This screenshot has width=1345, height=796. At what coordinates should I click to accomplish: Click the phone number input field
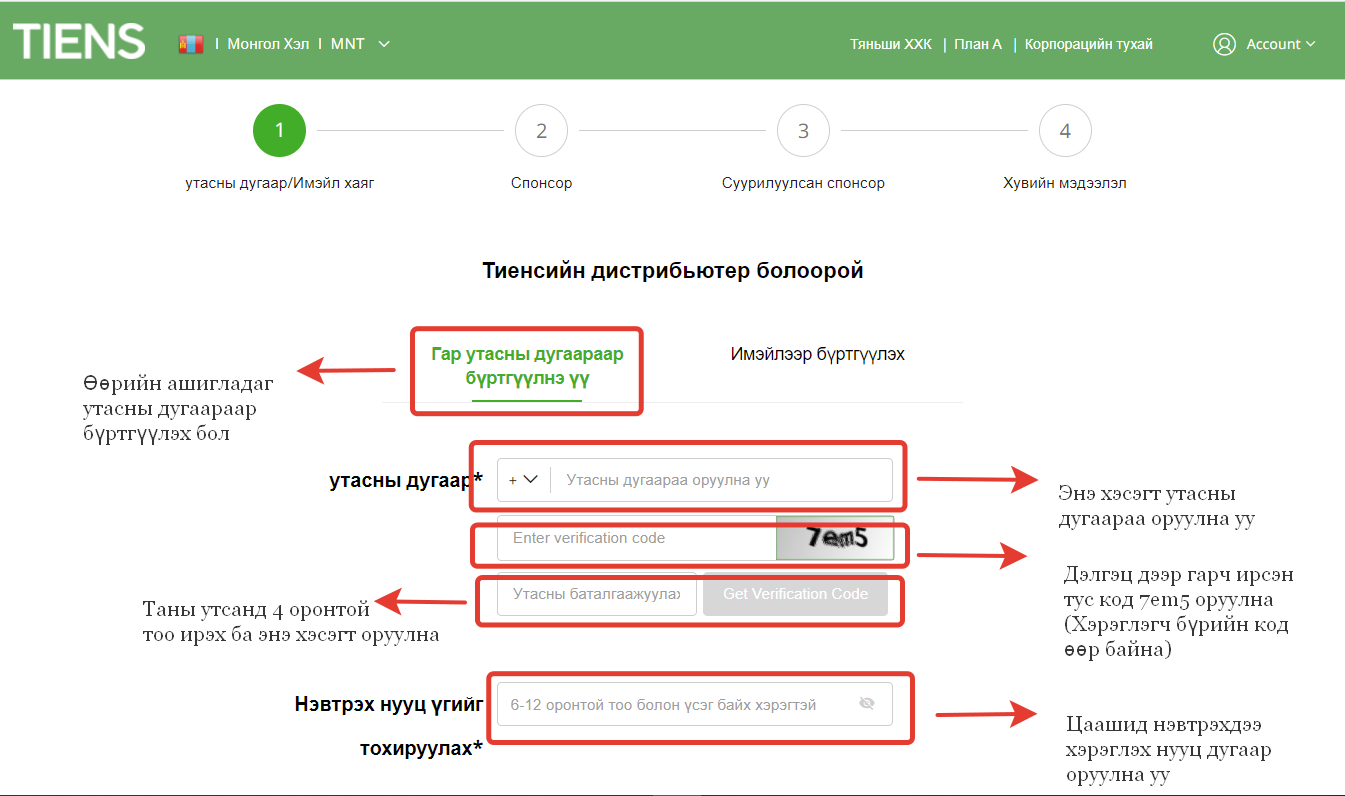(720, 480)
